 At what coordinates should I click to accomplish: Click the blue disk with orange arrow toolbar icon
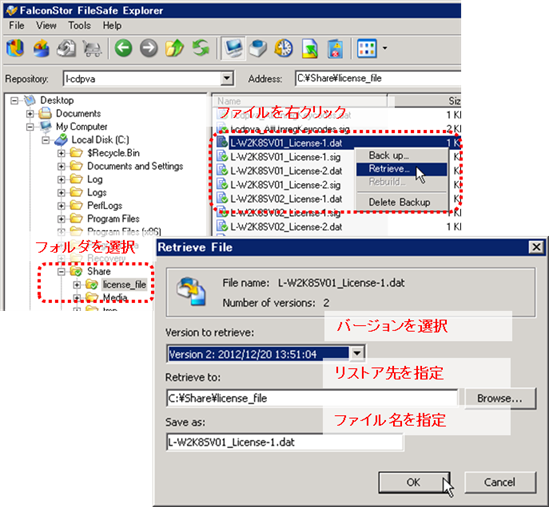[x=41, y=48]
